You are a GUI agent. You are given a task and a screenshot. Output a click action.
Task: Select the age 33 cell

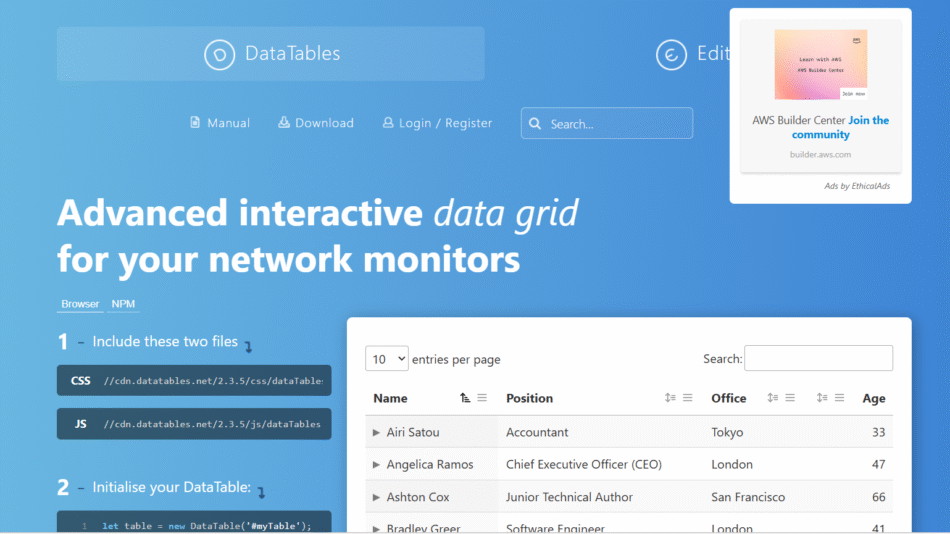(879, 432)
